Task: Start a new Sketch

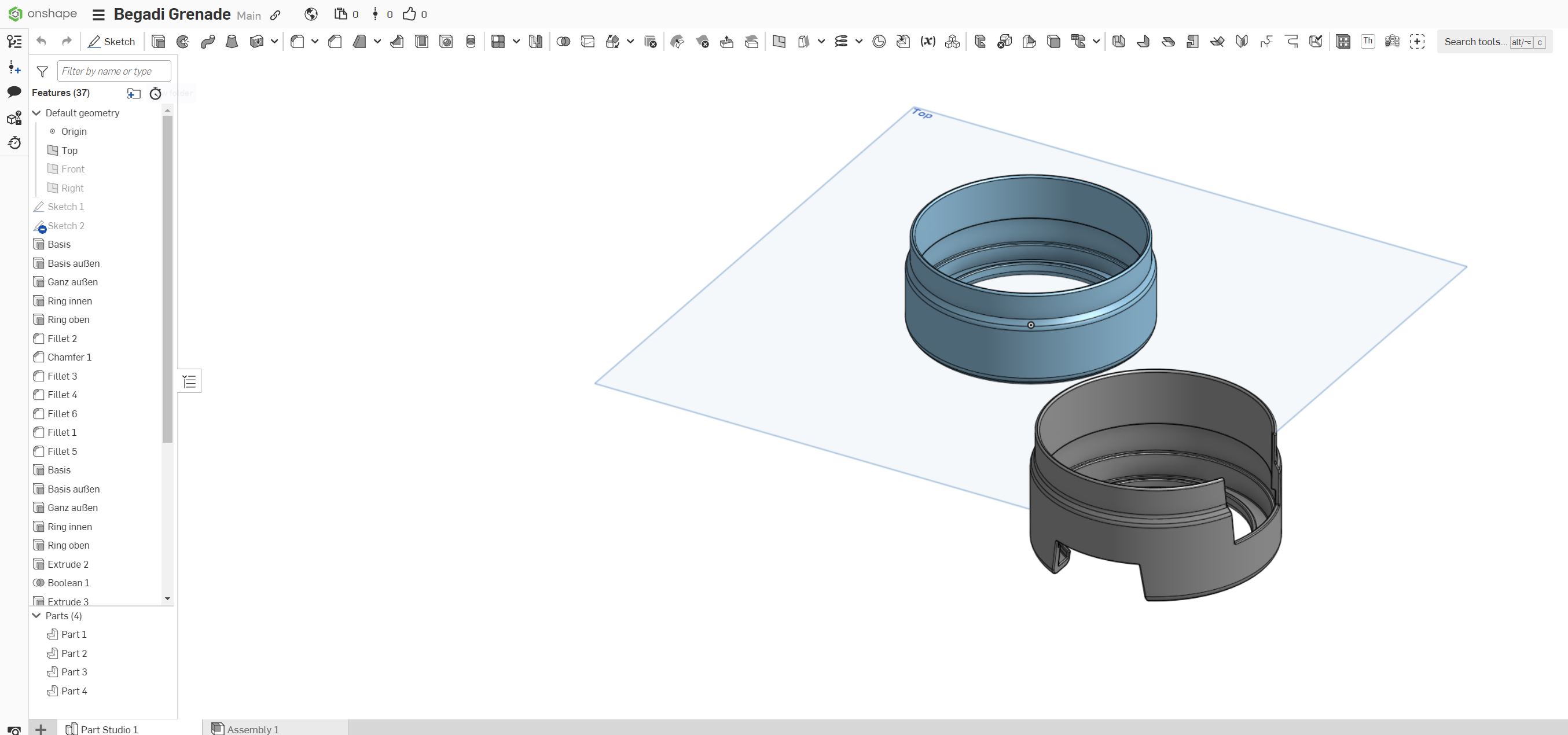Action: pos(112,41)
